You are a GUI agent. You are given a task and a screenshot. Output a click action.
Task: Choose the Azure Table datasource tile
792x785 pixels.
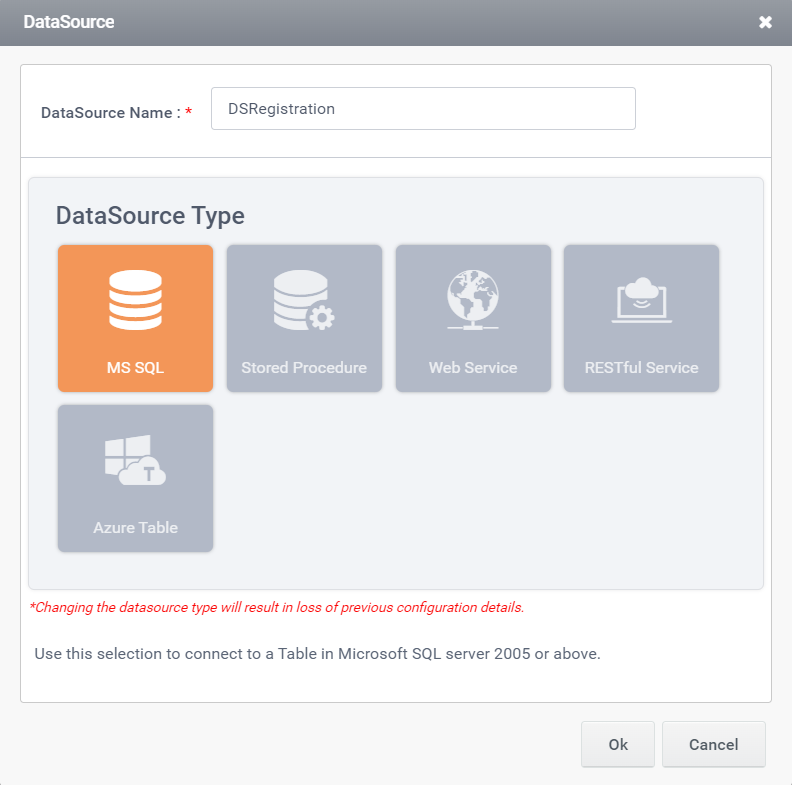[x=135, y=478]
